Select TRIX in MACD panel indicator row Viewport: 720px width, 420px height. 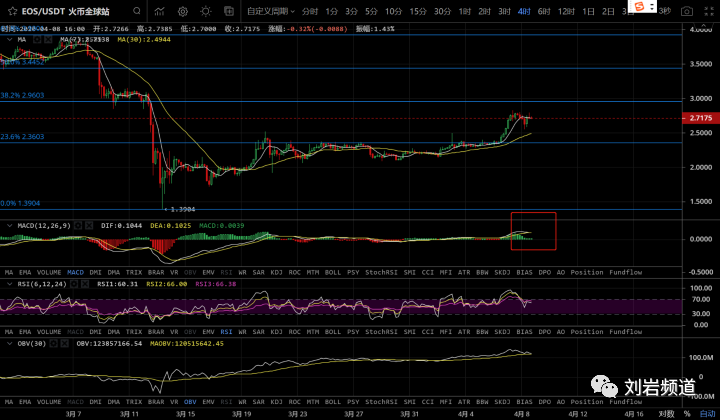[134, 272]
